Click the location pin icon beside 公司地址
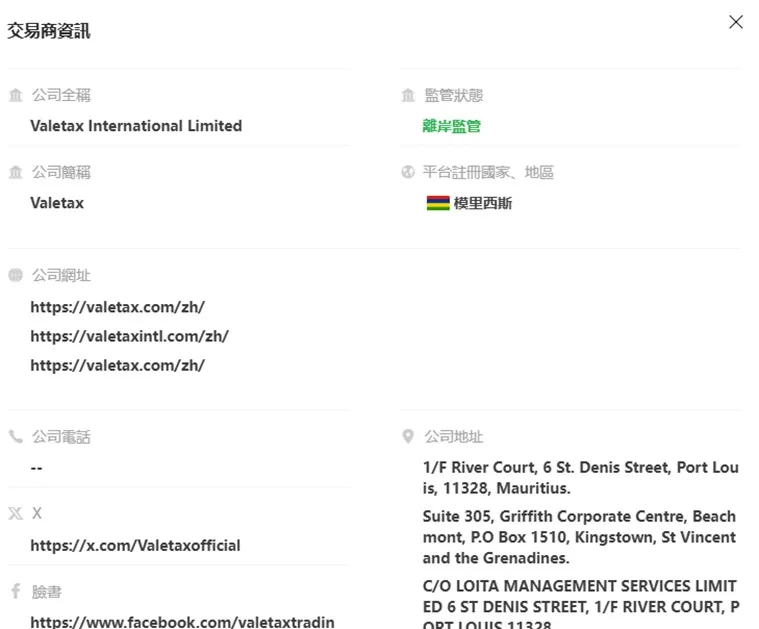The image size is (759, 629). [408, 436]
